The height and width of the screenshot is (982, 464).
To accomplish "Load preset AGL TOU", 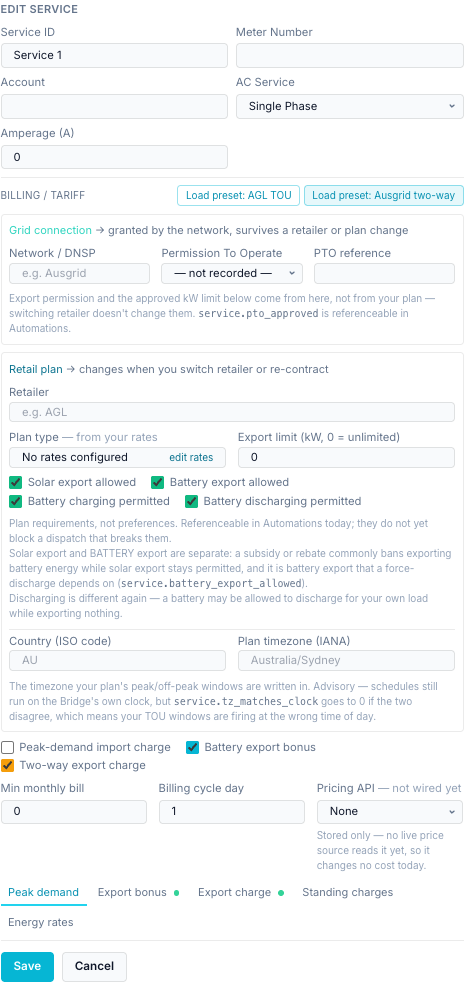I will (x=239, y=195).
